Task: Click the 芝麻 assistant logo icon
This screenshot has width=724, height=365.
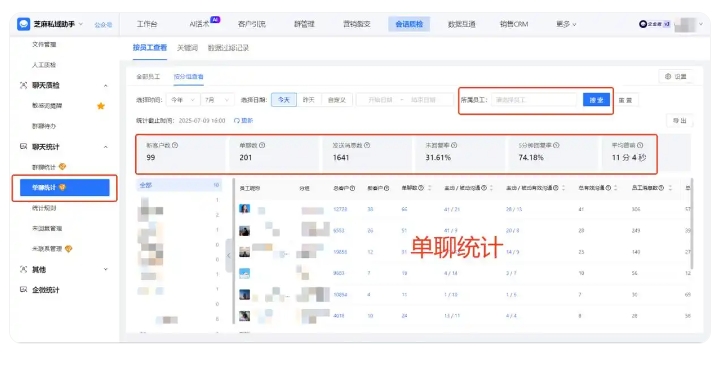Action: point(24,24)
